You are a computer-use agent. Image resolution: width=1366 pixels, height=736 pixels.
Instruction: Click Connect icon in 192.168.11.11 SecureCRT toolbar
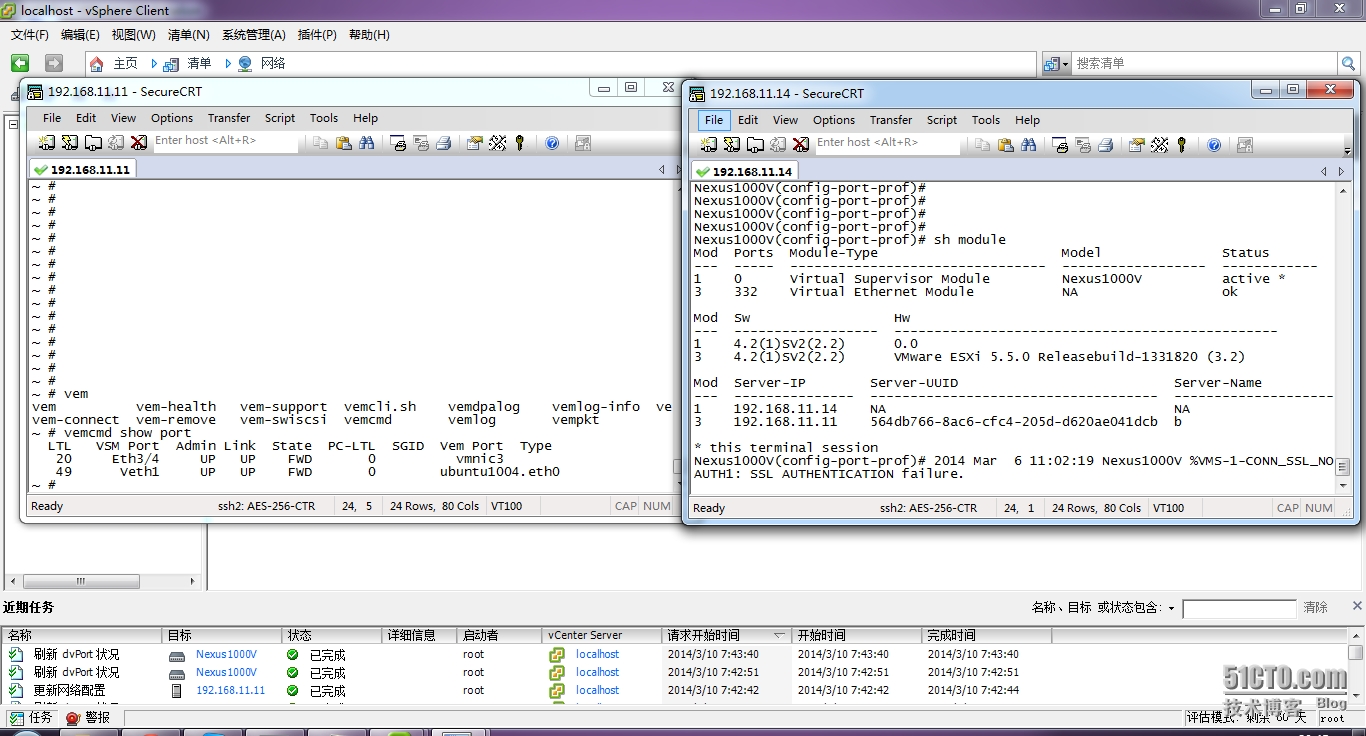click(47, 143)
